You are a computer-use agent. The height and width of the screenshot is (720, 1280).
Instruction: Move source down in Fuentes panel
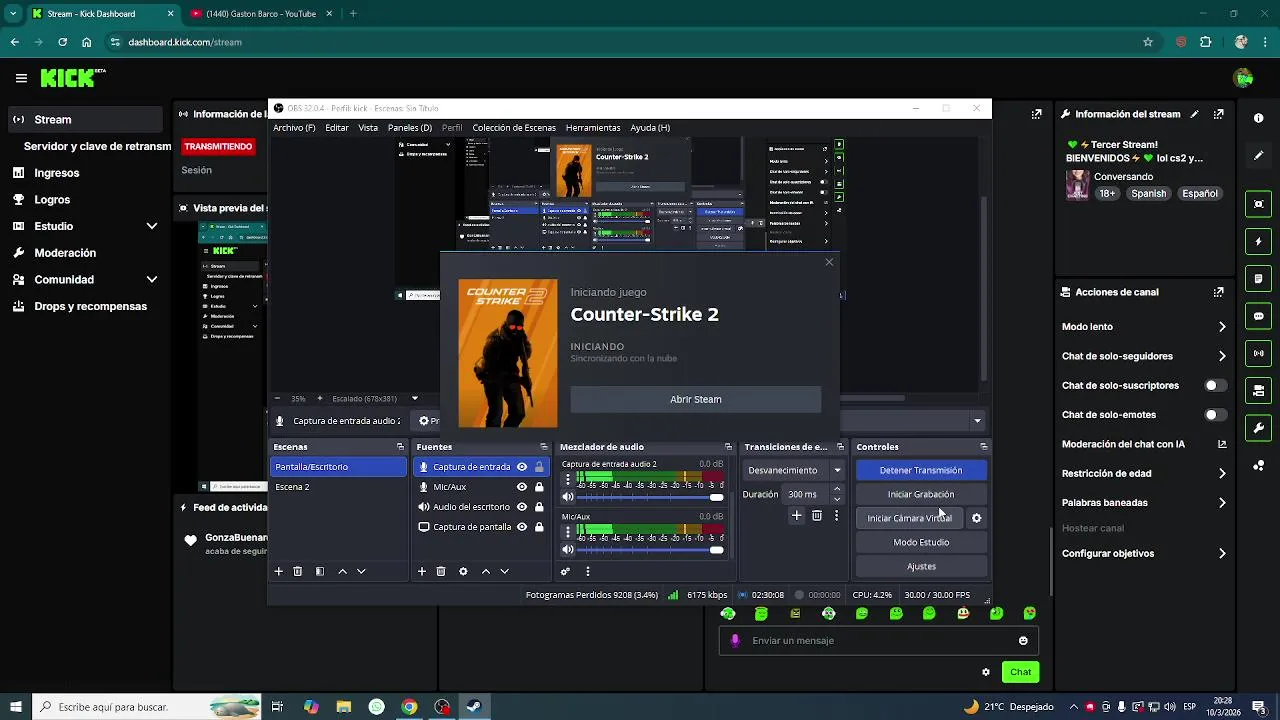(x=504, y=571)
